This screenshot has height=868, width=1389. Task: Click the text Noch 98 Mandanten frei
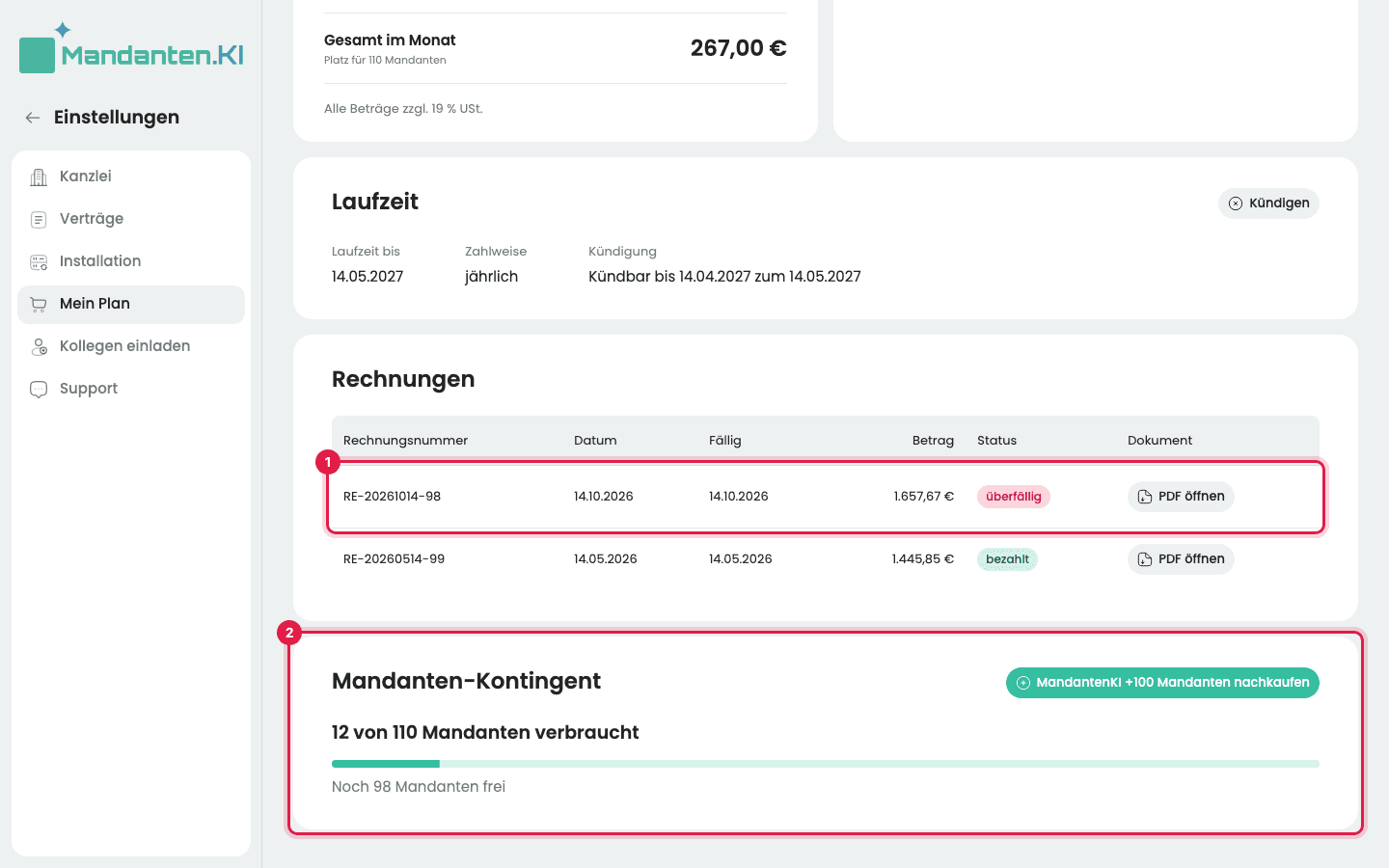tap(419, 787)
